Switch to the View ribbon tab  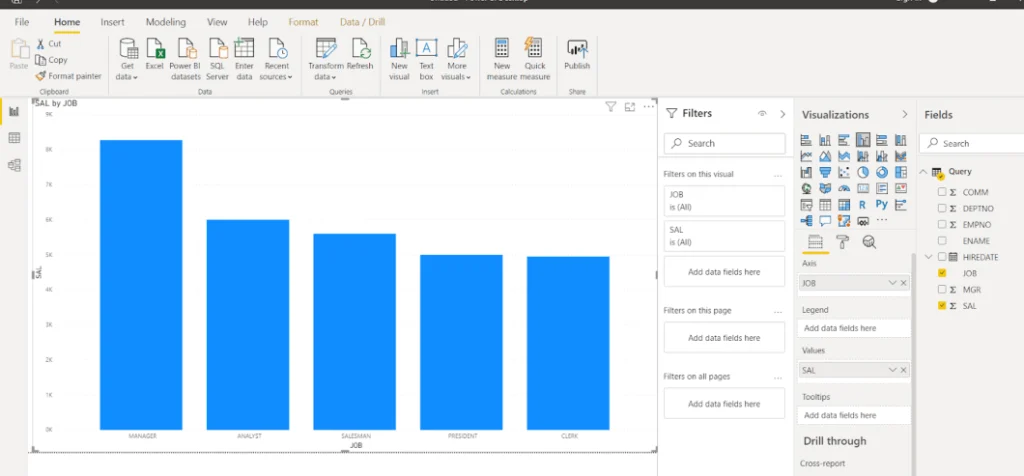(x=217, y=22)
